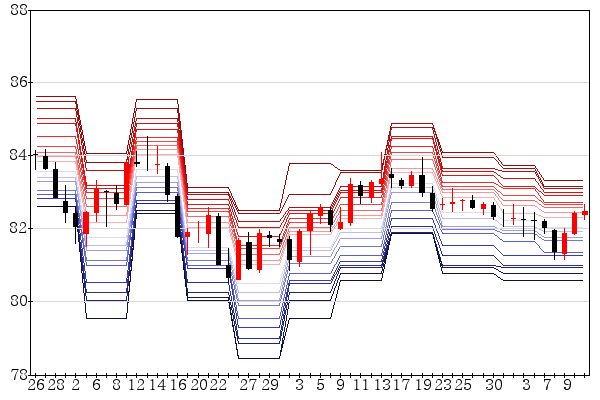Select the x-axis date label 30

[x=494, y=384]
